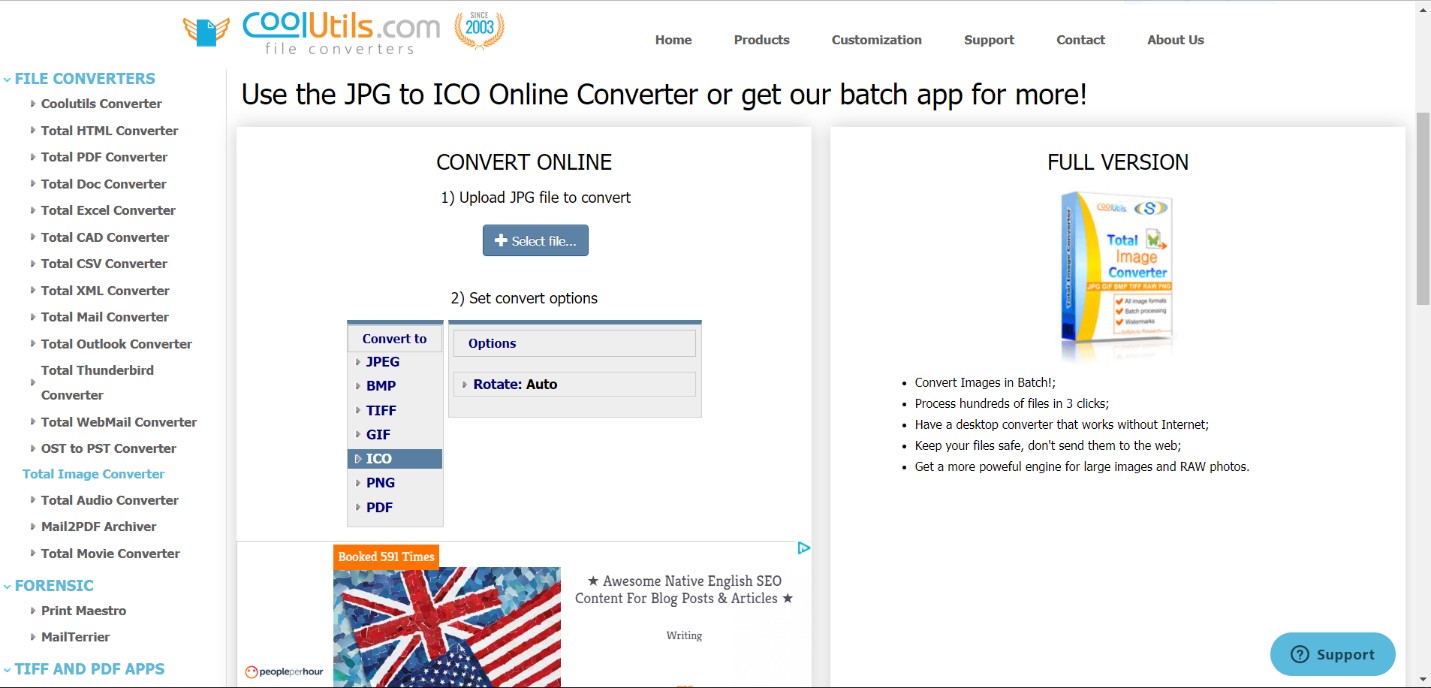1431x688 pixels.
Task: Open the Total PDF Converter link
Action: click(104, 157)
